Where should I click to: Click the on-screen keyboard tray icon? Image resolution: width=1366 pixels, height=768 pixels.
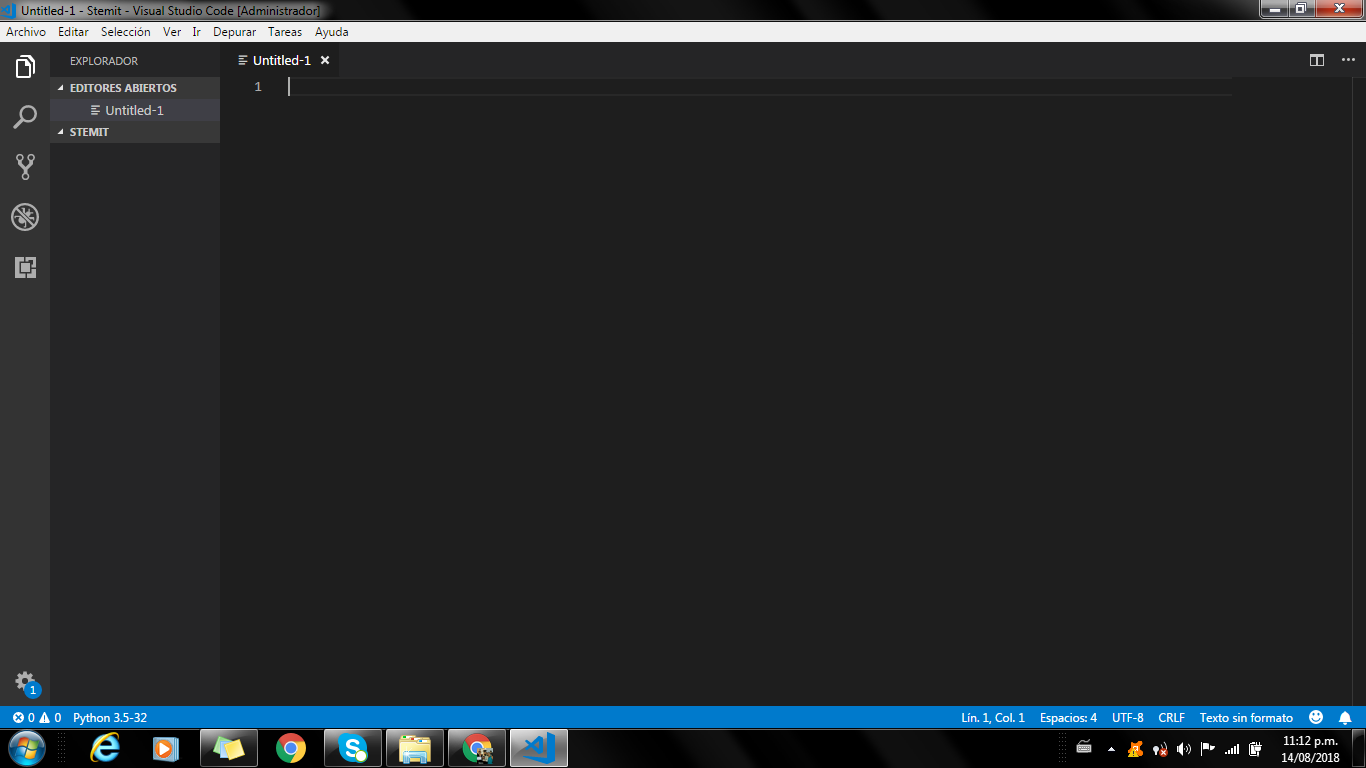tap(1084, 748)
